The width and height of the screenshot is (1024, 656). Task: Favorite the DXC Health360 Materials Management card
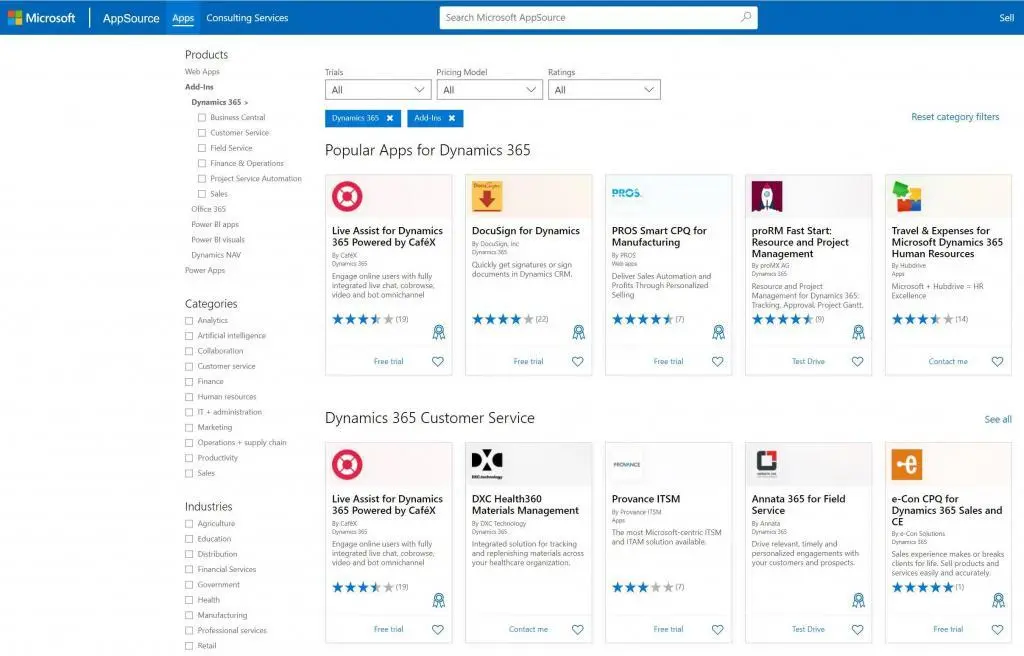[x=577, y=629]
